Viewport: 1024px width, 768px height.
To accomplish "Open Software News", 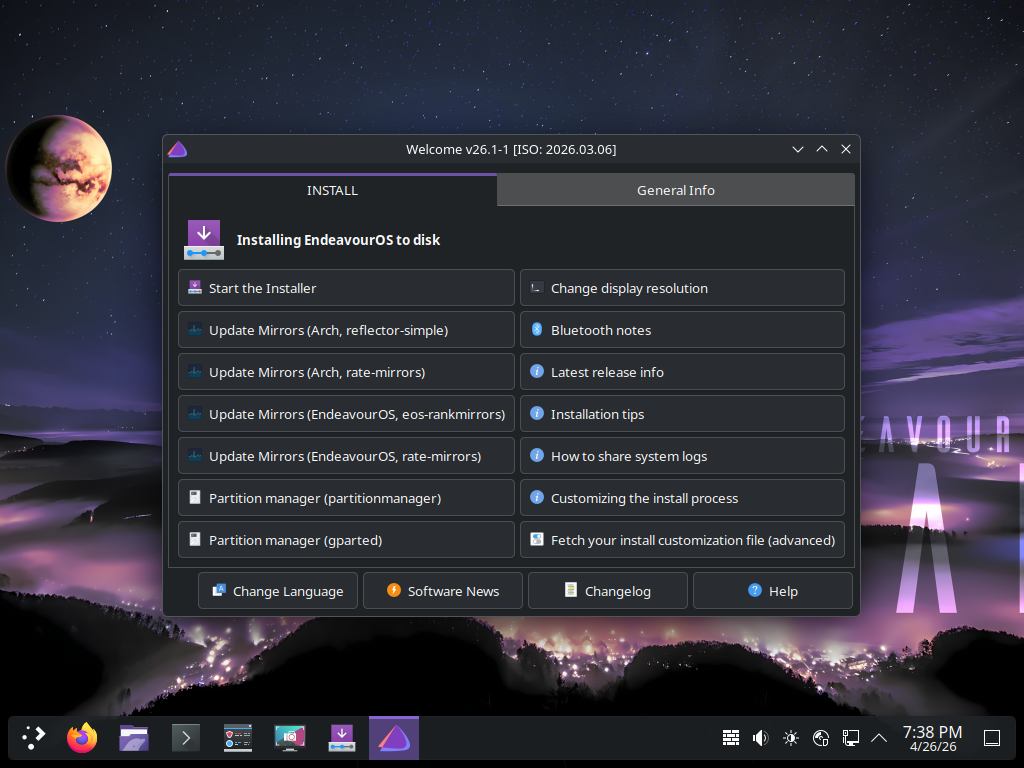I will coord(442,591).
